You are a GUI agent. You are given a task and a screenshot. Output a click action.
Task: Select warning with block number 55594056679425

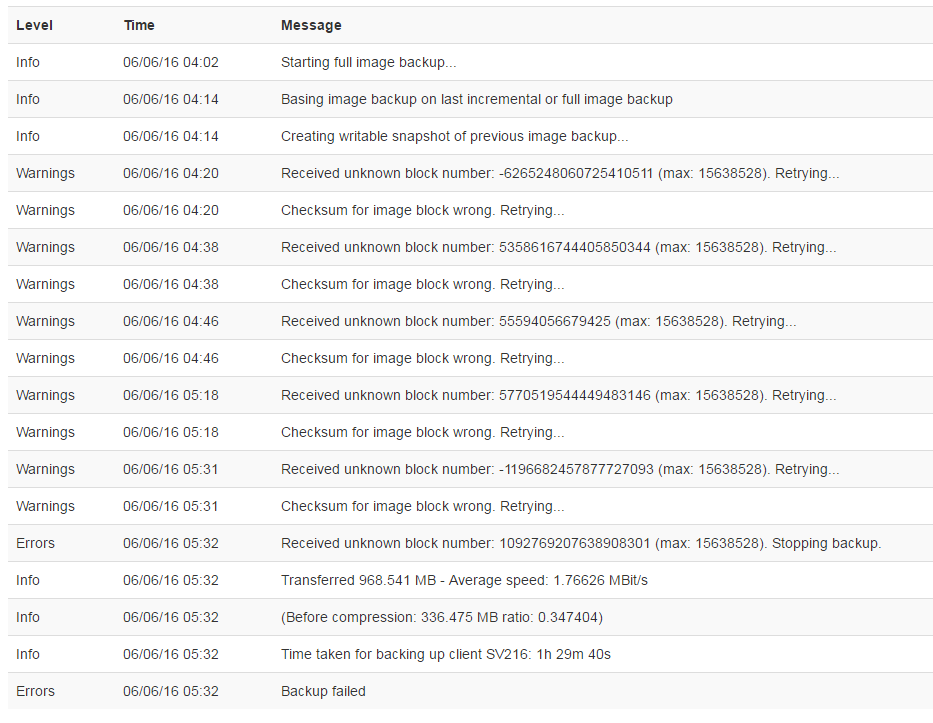tap(538, 321)
